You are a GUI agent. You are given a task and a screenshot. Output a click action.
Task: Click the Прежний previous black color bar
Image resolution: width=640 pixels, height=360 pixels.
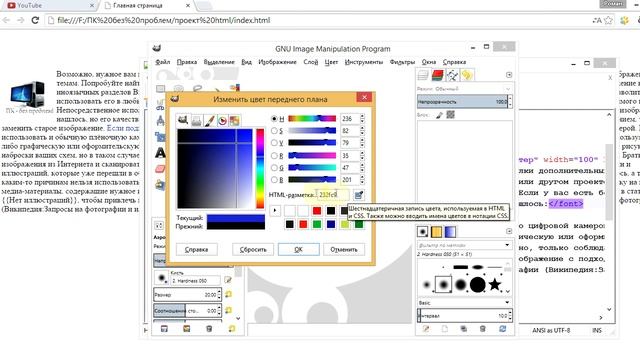[x=236, y=226]
